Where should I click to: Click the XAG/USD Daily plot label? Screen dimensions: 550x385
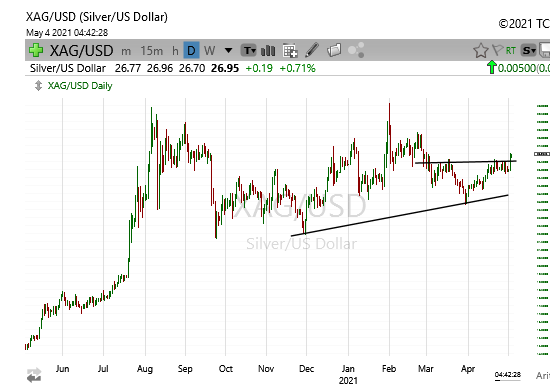click(x=80, y=86)
